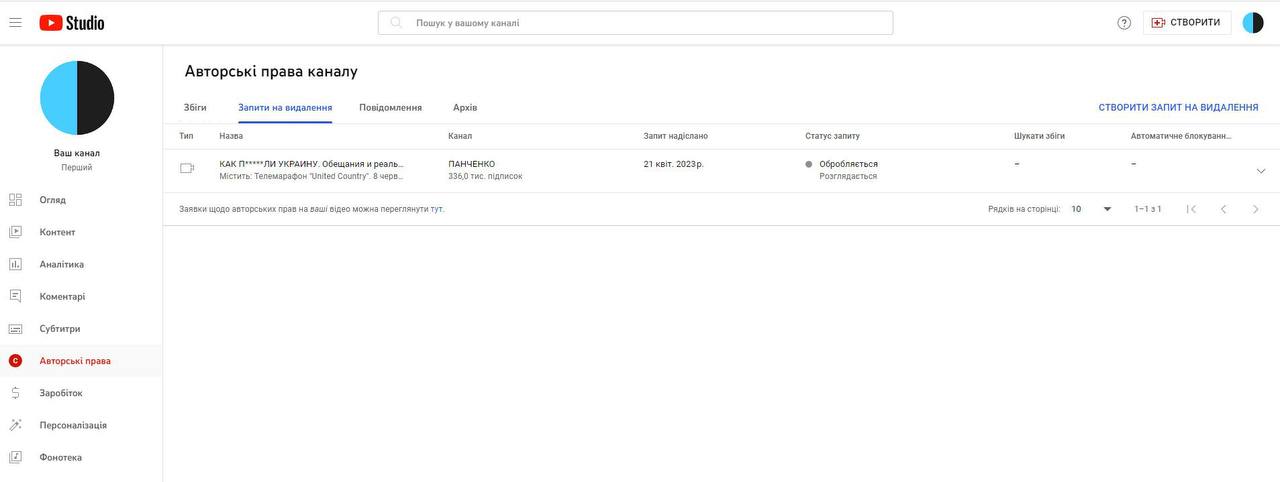Switch to the Збіги tab

click(195, 107)
